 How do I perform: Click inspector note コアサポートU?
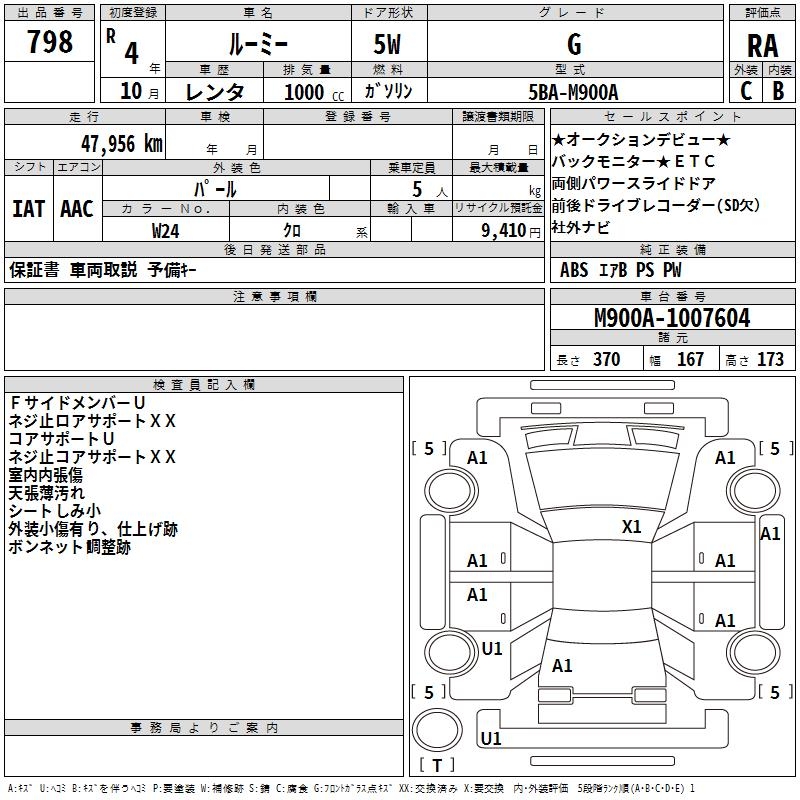(61, 439)
